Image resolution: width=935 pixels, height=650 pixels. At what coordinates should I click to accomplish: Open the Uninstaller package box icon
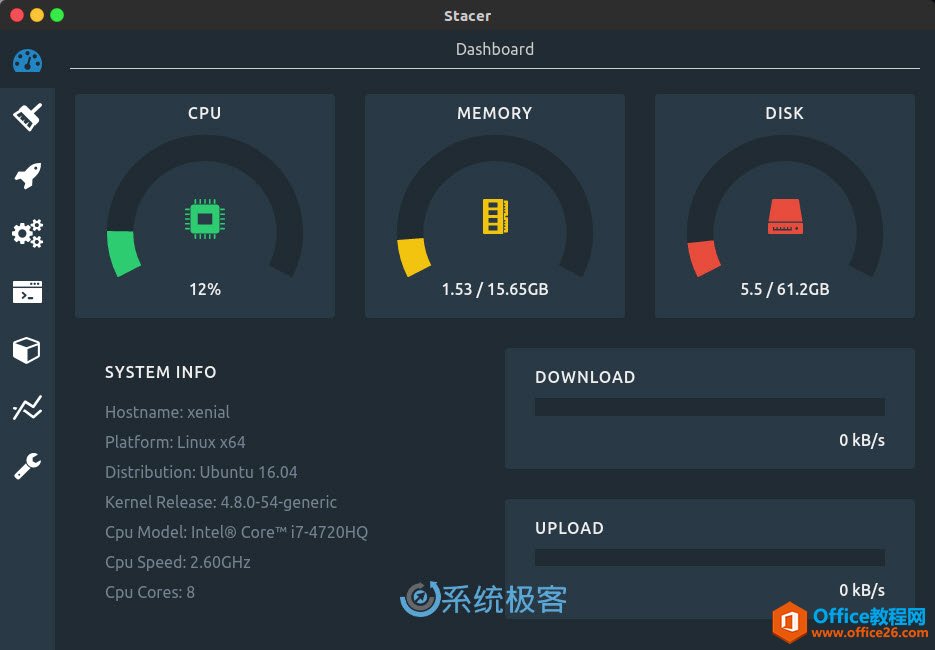[x=27, y=350]
